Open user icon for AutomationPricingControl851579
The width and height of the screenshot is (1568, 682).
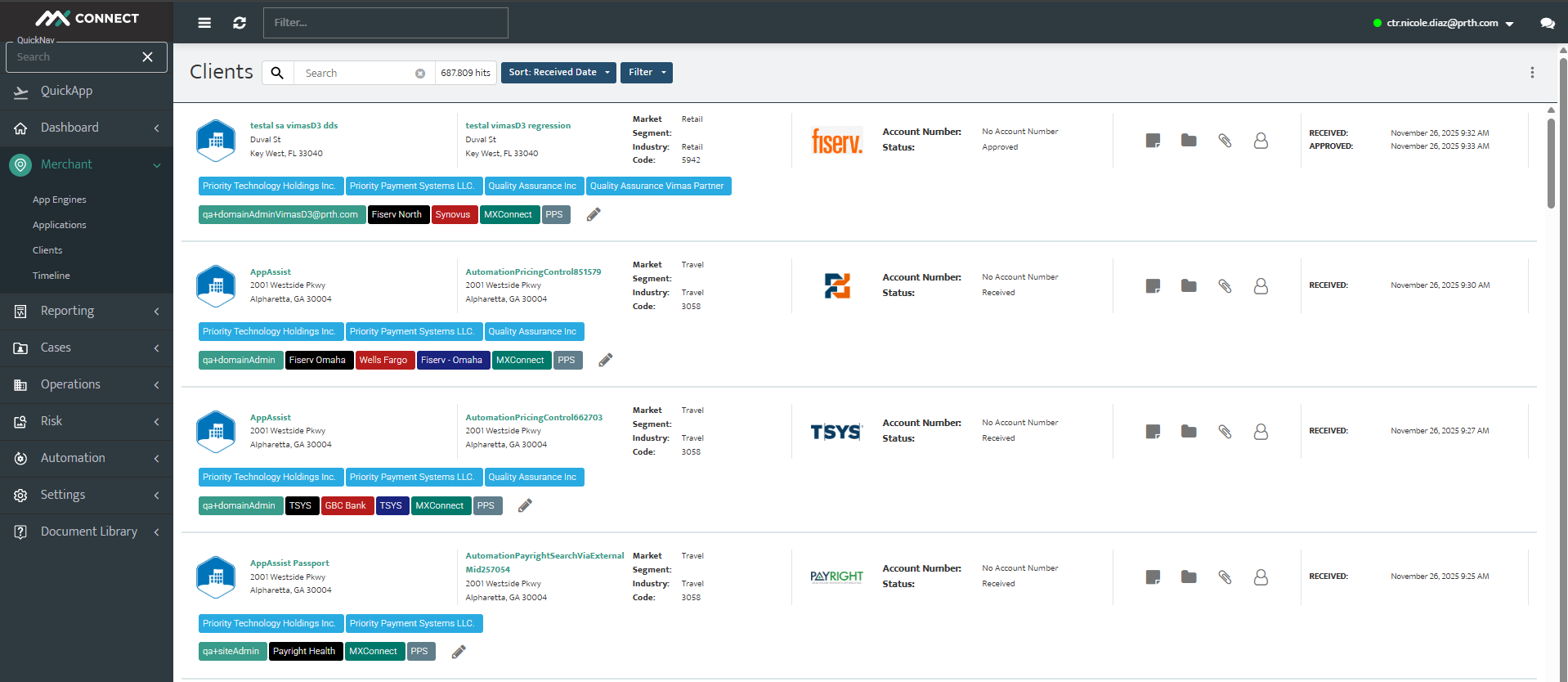[1261, 286]
